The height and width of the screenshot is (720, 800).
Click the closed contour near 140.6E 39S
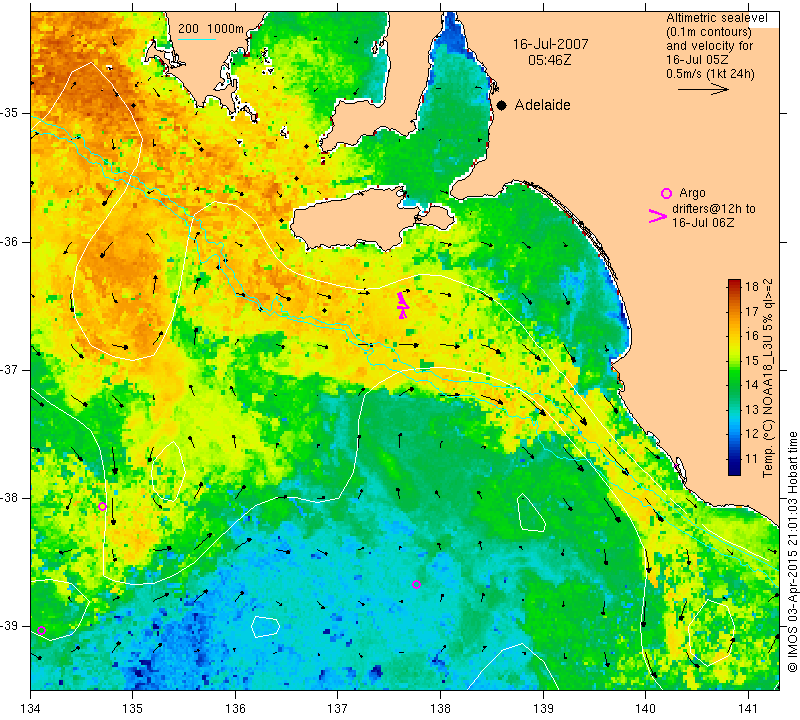pos(711,633)
